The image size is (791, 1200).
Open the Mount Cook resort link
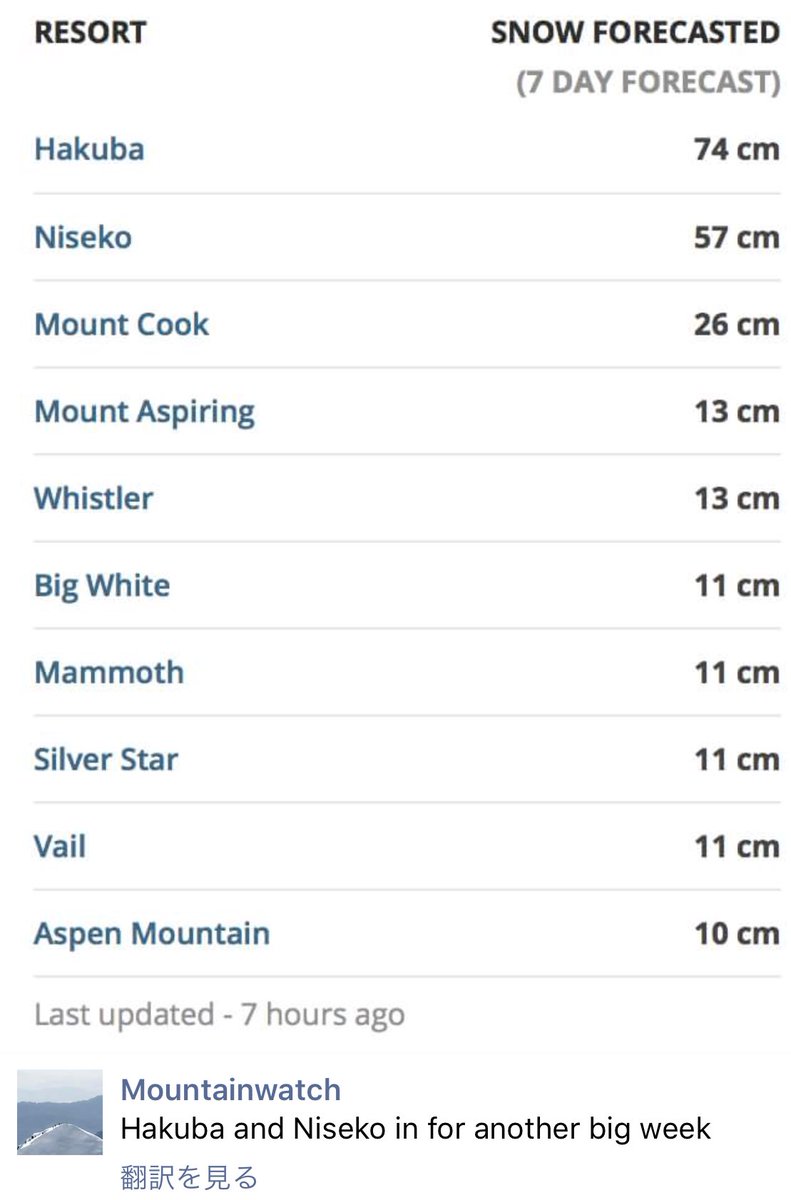tap(121, 325)
